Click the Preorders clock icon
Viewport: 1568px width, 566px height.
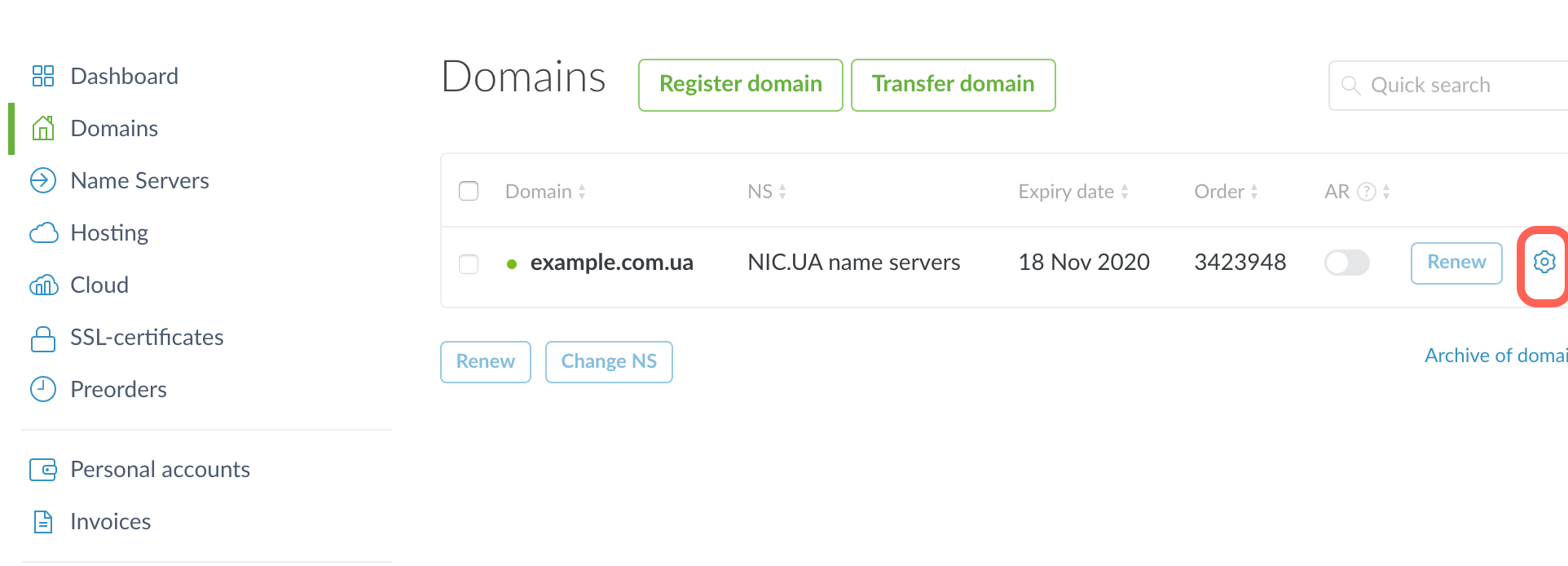click(x=42, y=390)
